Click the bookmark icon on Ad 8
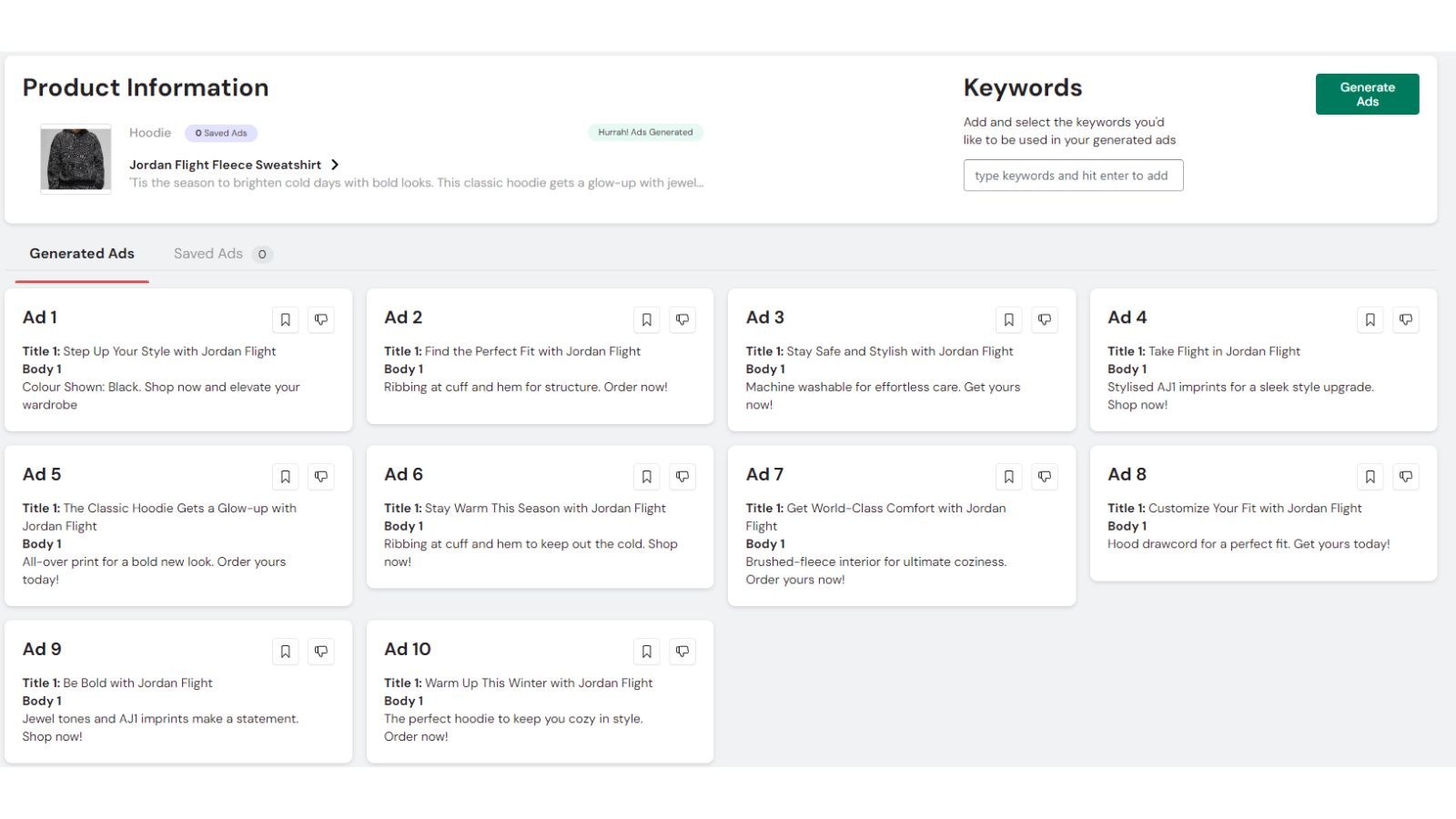Image resolution: width=1456 pixels, height=819 pixels. pos(1370,477)
